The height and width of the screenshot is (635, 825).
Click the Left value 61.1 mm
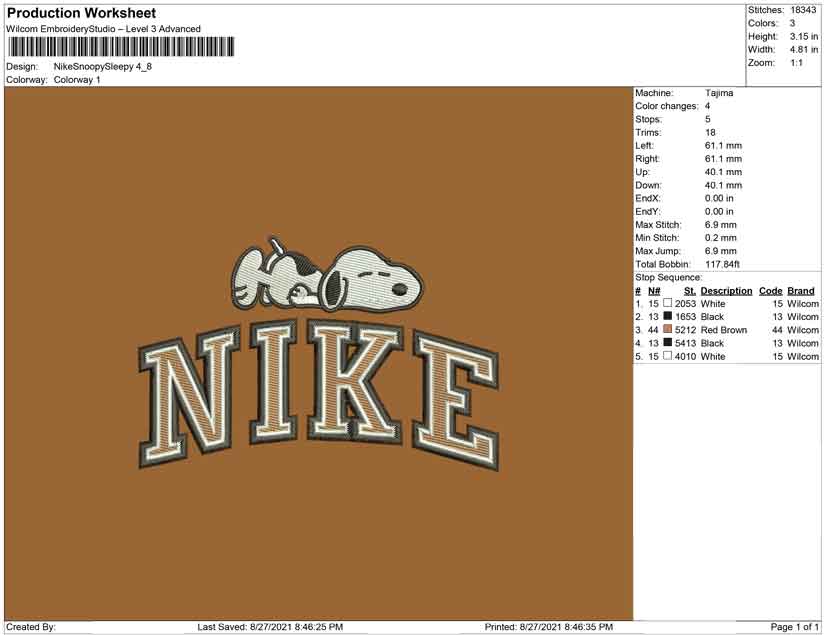(x=723, y=145)
